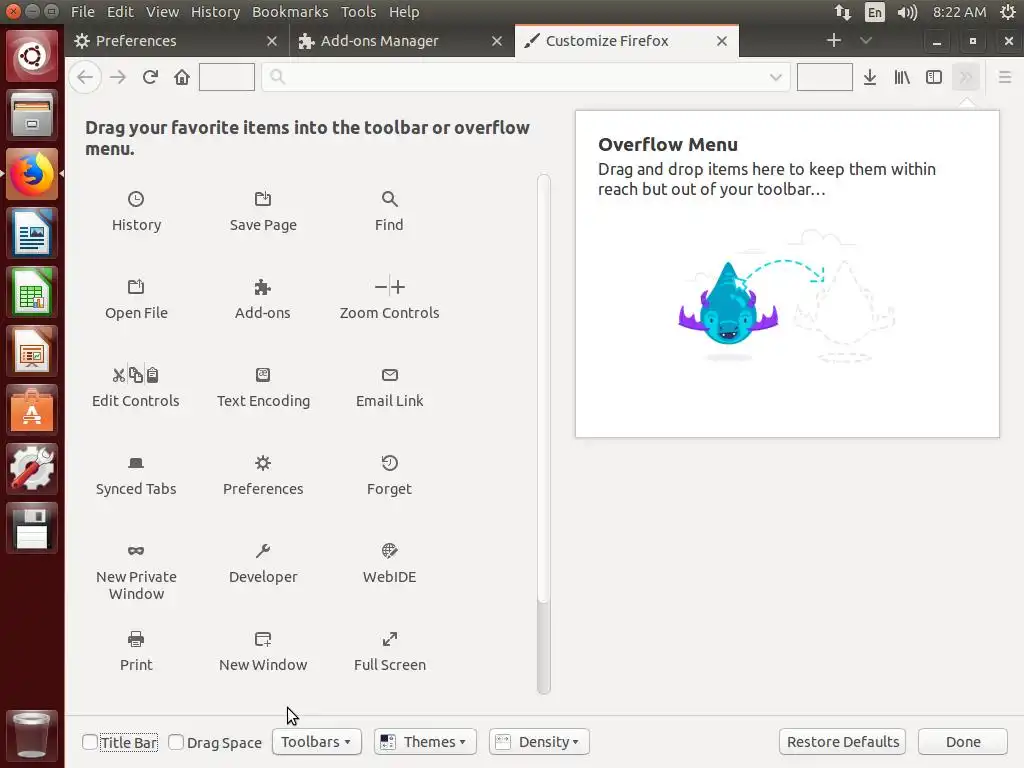Open the Toolbars dropdown
This screenshot has height=768, width=1024.
click(317, 742)
